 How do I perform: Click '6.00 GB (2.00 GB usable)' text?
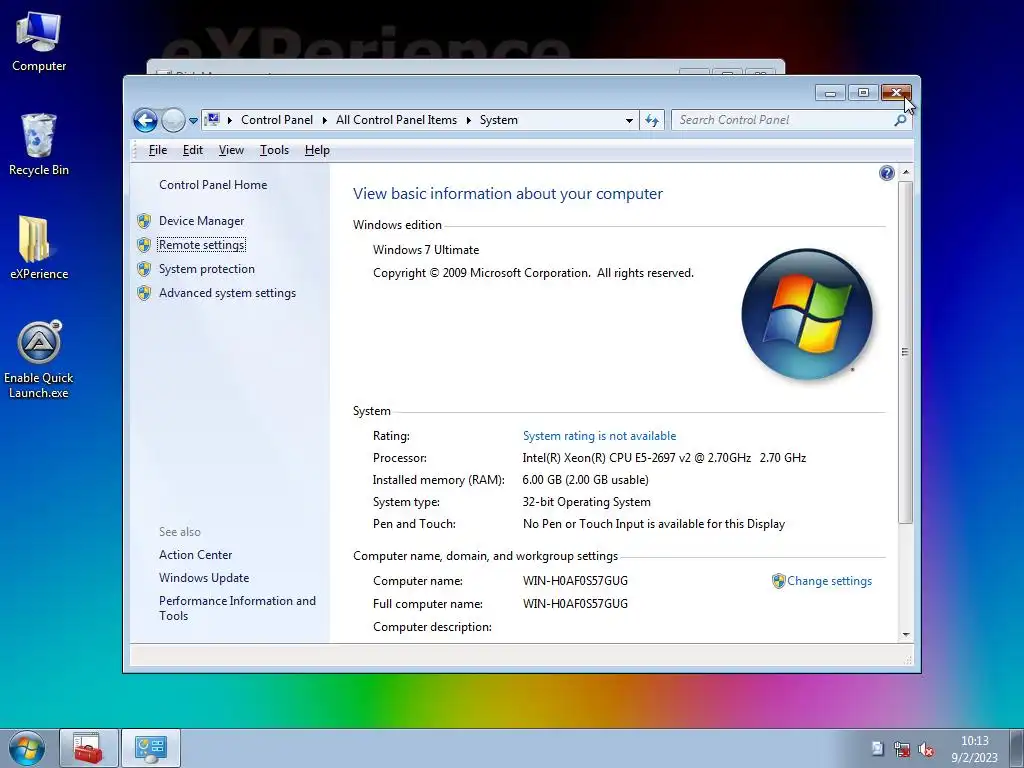coord(585,480)
